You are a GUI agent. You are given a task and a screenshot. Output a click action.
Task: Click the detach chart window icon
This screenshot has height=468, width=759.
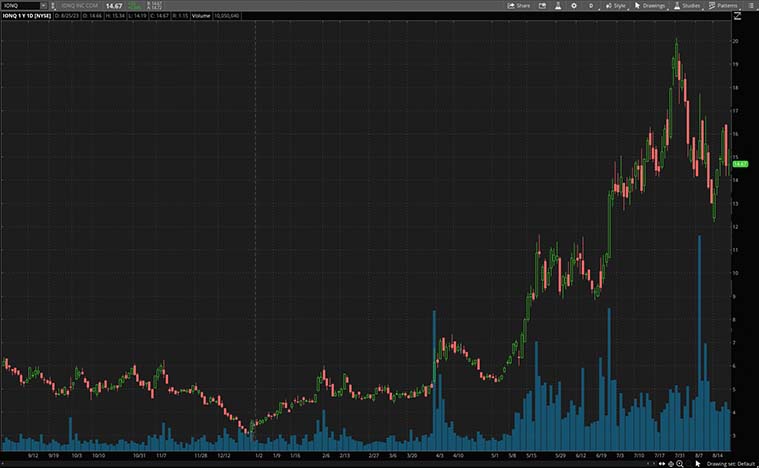(542, 5)
